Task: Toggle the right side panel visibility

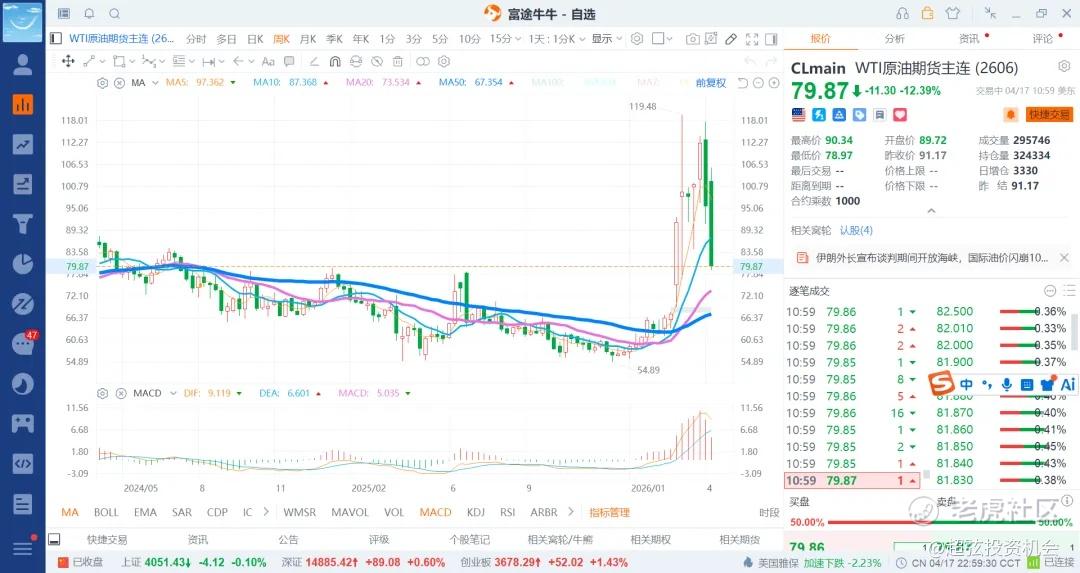Action: click(771, 39)
